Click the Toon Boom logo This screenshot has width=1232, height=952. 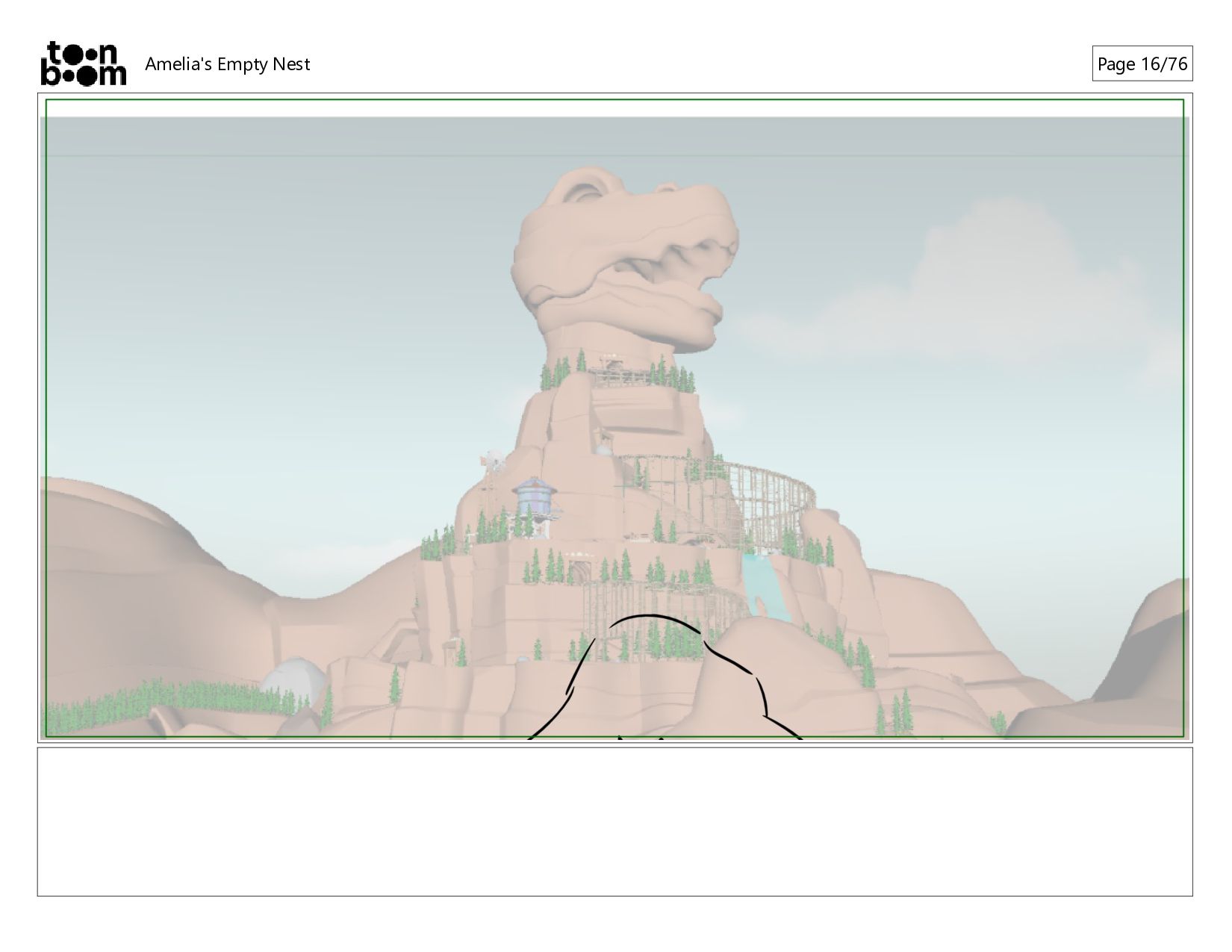coord(83,63)
